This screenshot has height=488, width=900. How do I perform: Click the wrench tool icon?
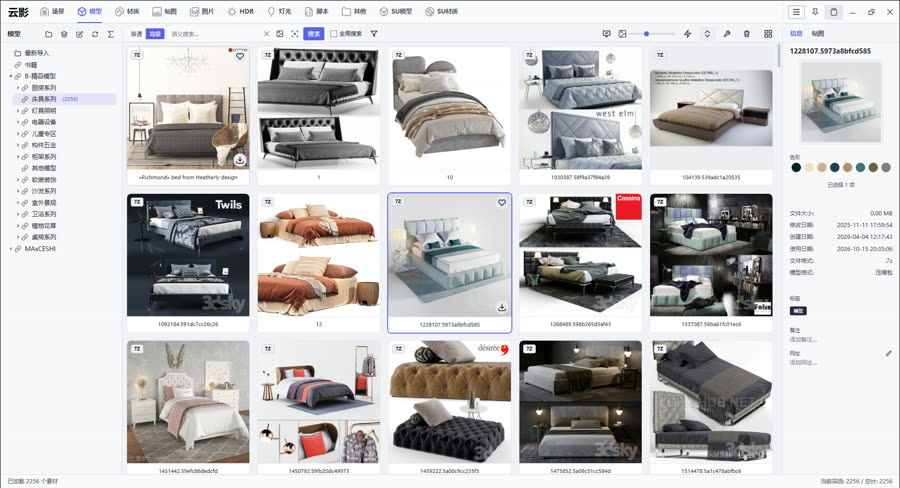(x=727, y=34)
